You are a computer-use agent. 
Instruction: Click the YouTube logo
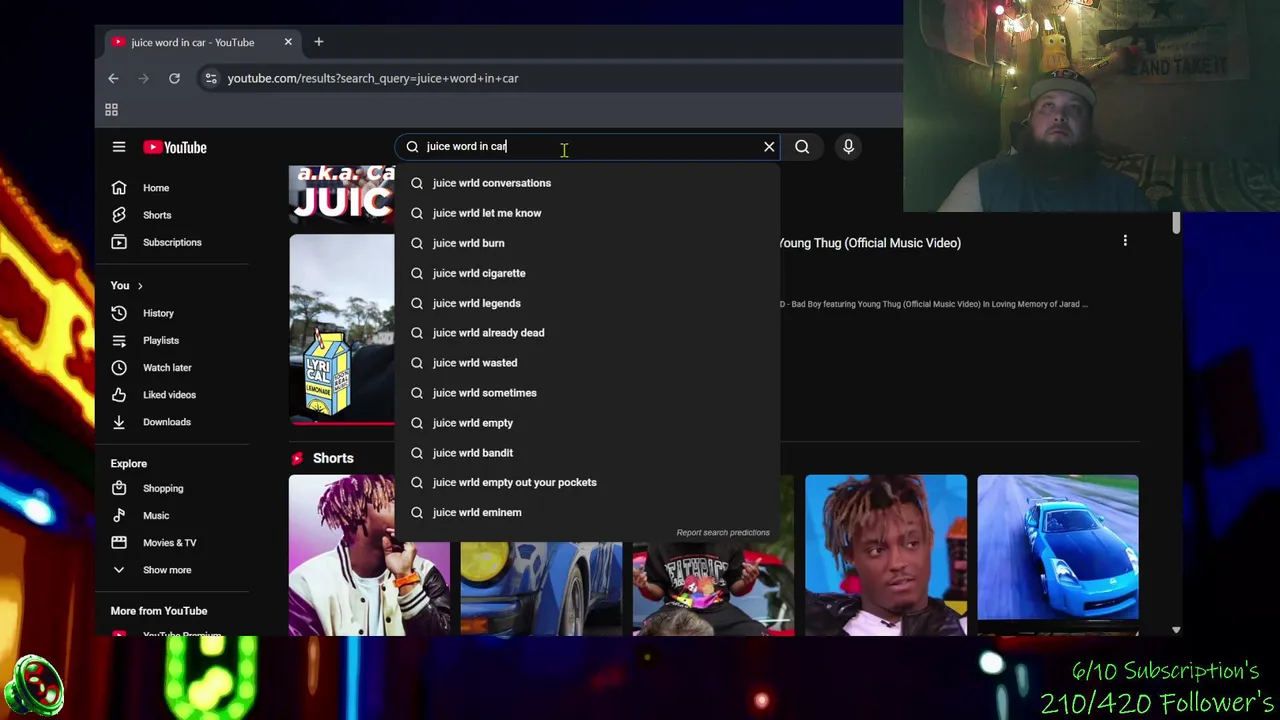point(175,147)
